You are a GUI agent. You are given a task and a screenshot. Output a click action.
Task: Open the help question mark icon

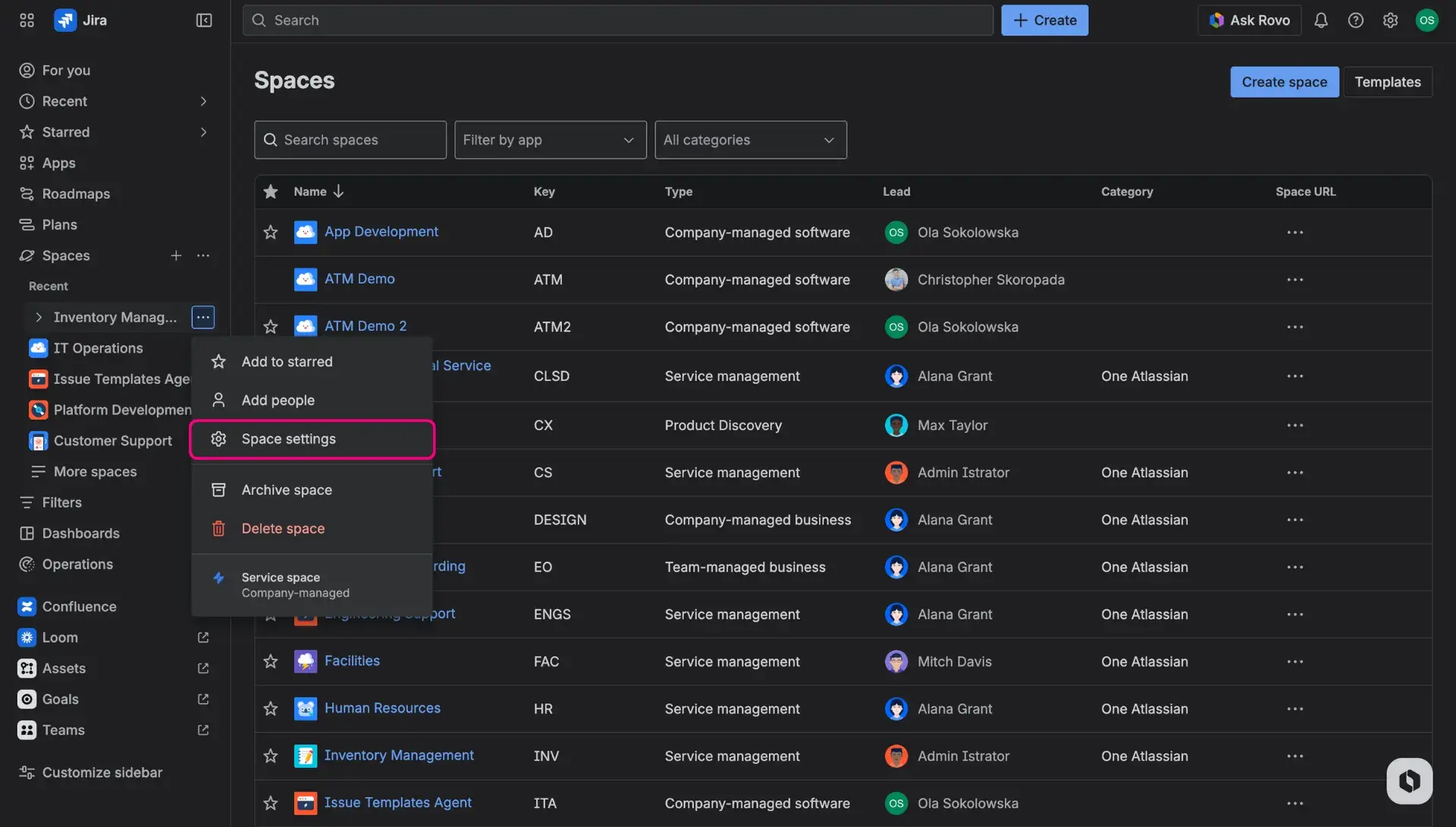1356,20
